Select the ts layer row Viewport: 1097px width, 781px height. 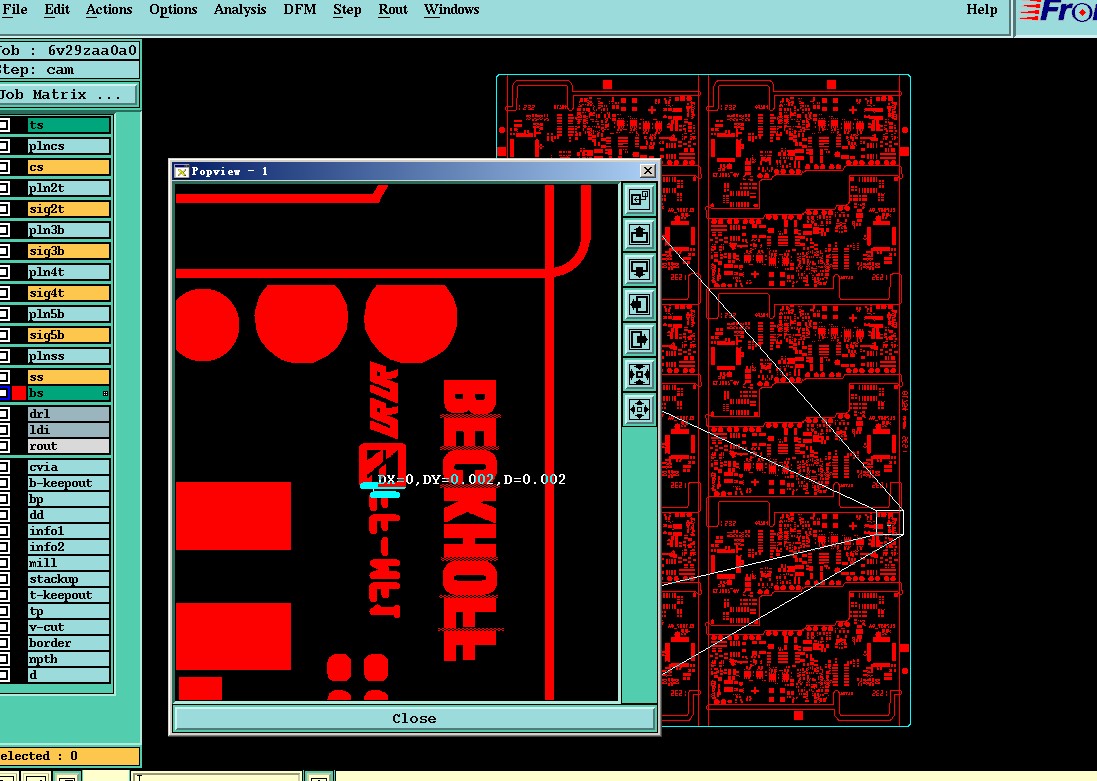coord(69,125)
